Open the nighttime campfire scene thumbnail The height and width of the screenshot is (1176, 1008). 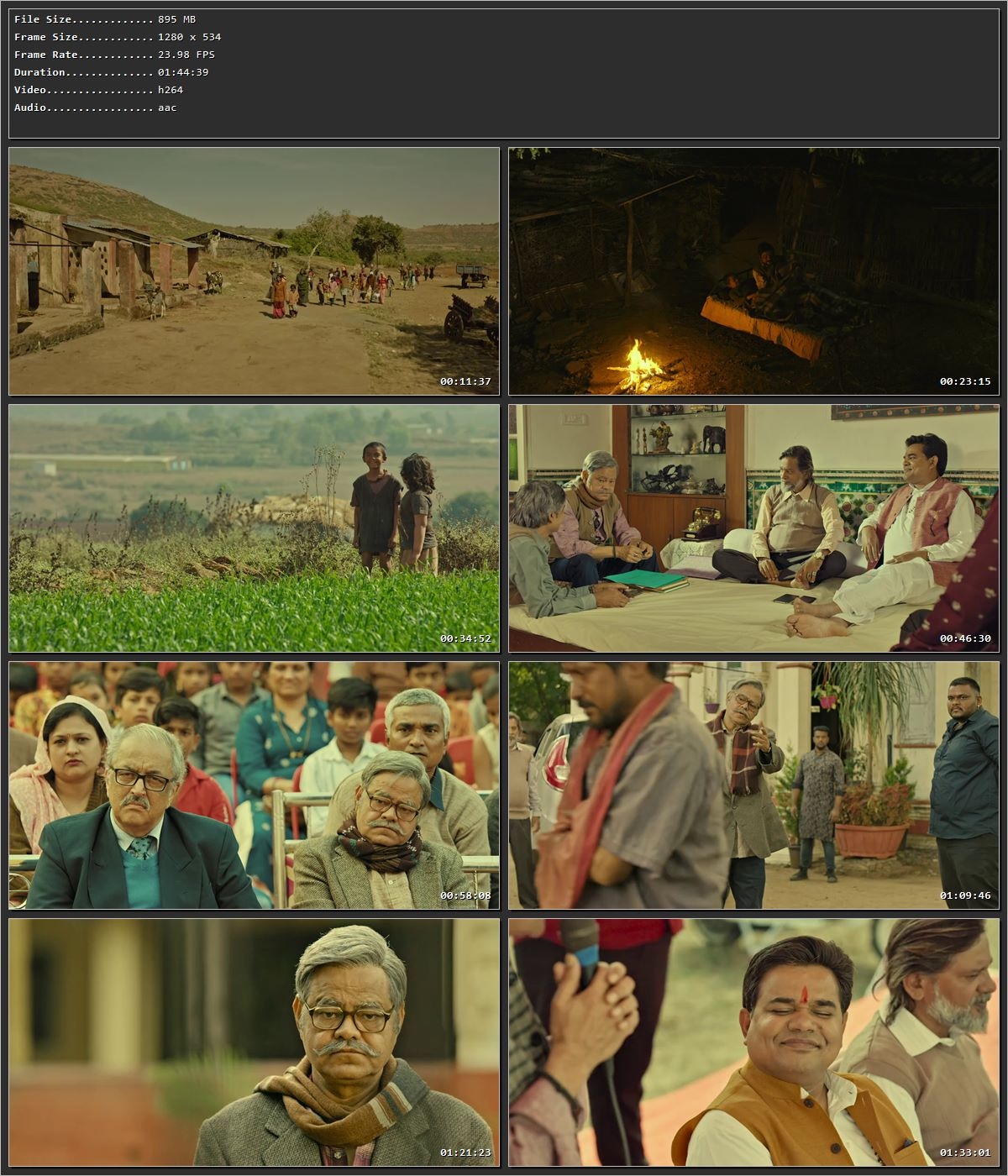pyautogui.click(x=752, y=269)
